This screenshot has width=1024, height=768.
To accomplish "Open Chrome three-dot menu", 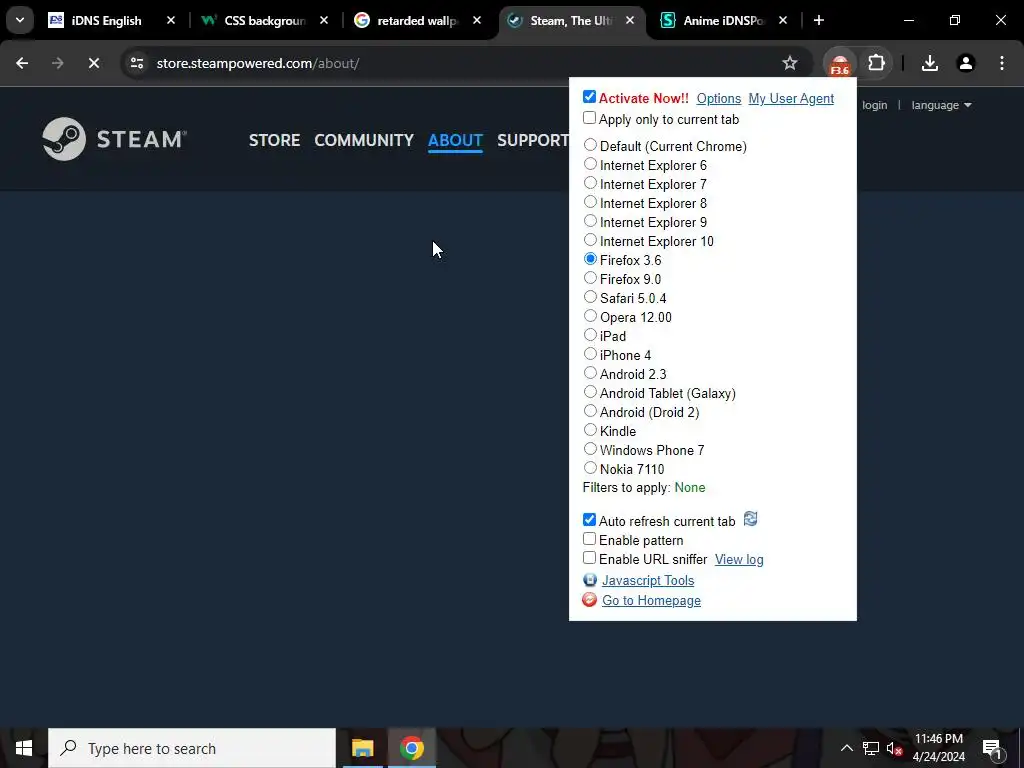I will tap(1002, 63).
